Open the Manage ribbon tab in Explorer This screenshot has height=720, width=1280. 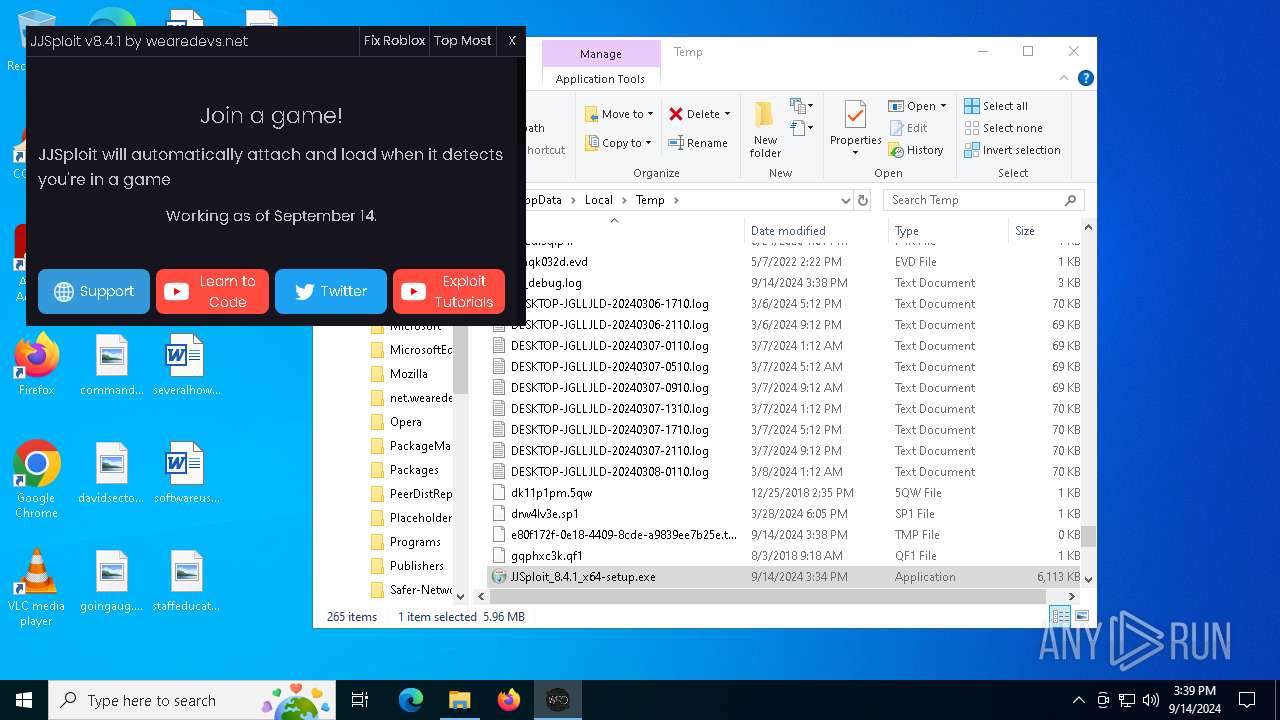coord(601,54)
